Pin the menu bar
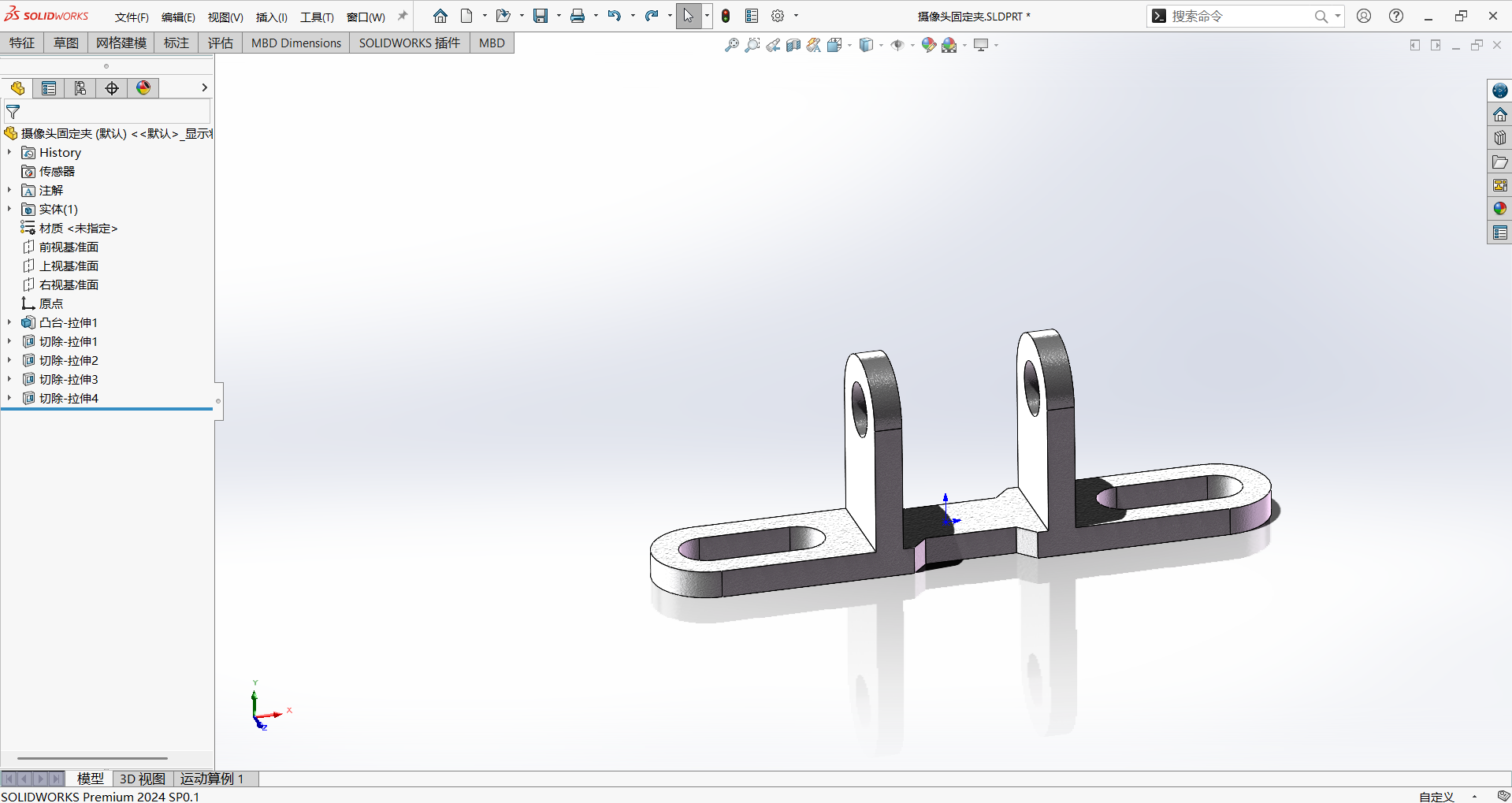Image resolution: width=1512 pixels, height=803 pixels. (x=403, y=16)
